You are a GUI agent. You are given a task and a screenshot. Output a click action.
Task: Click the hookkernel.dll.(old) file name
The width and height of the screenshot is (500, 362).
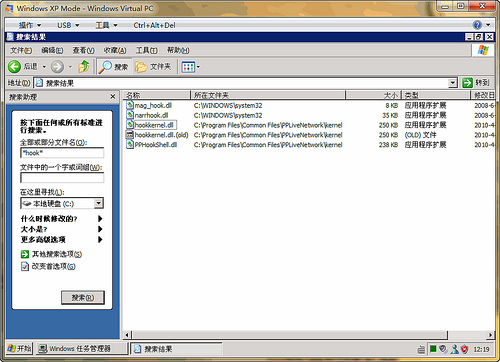click(x=161, y=135)
